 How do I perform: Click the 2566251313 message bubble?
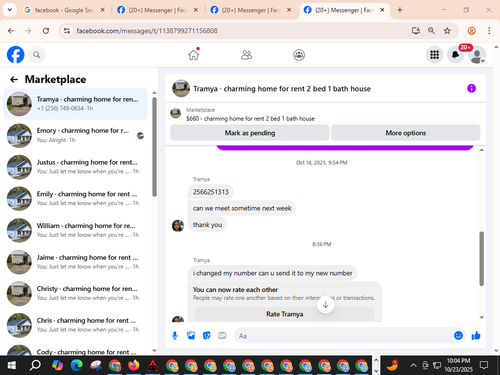210,192
